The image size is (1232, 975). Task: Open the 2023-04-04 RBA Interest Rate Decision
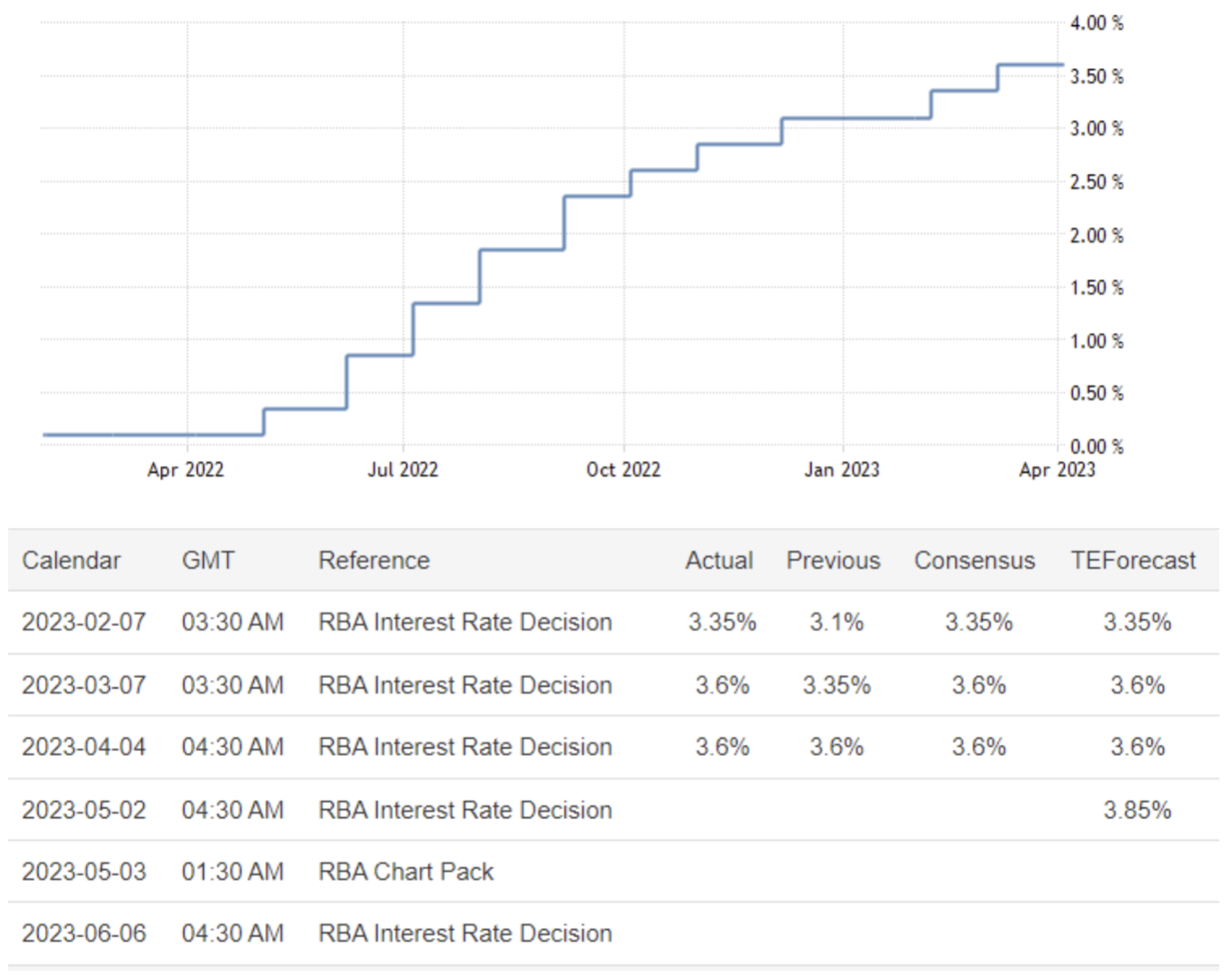[x=465, y=747]
